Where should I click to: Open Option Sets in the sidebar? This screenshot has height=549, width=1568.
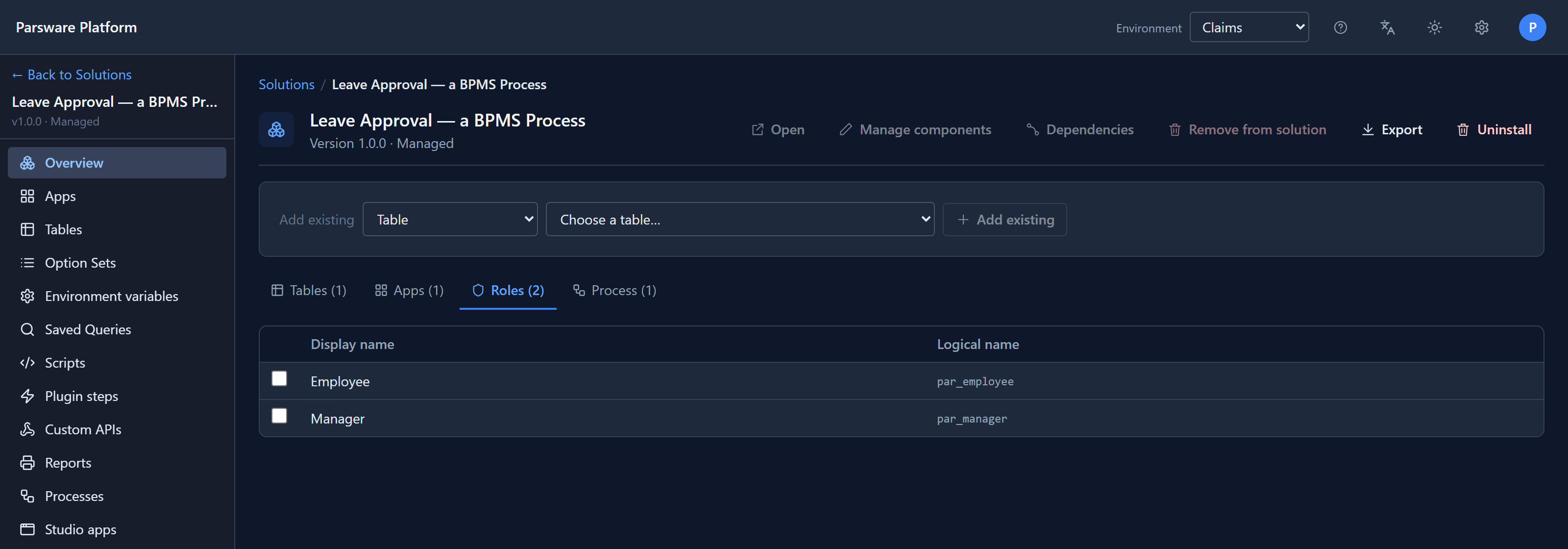(x=117, y=263)
